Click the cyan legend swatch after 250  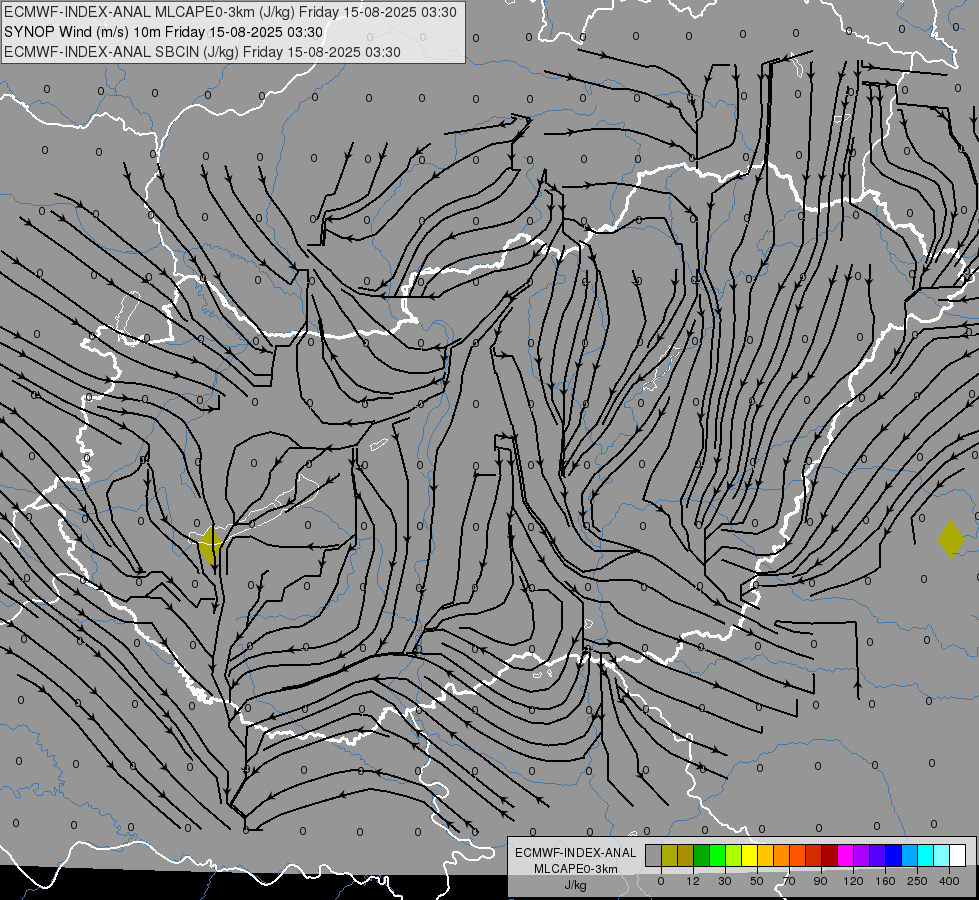pyautogui.click(x=926, y=855)
